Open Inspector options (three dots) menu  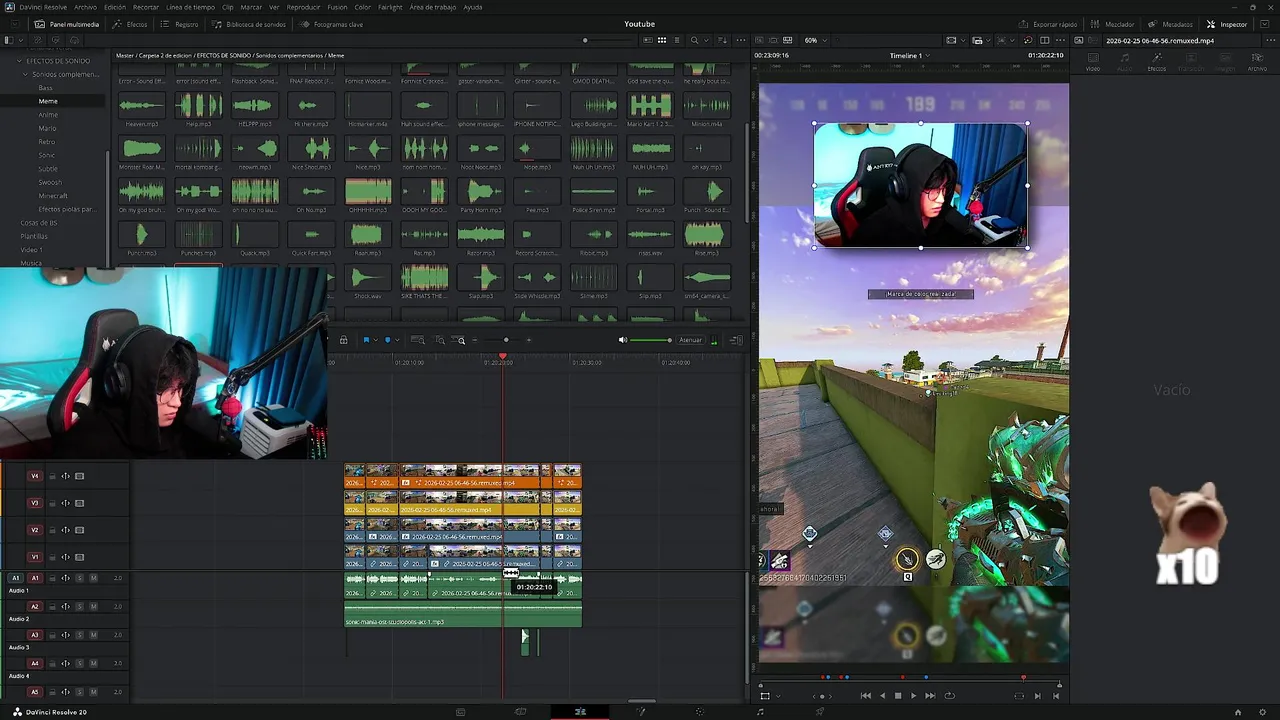[1271, 41]
